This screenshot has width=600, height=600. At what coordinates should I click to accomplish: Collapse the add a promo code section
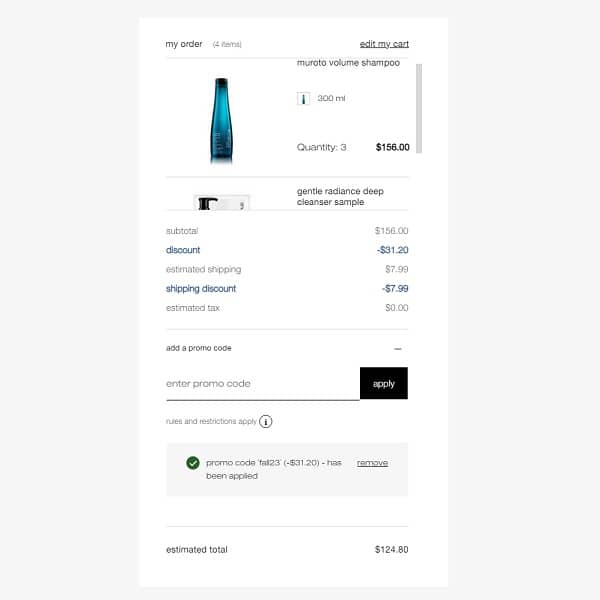(x=398, y=349)
